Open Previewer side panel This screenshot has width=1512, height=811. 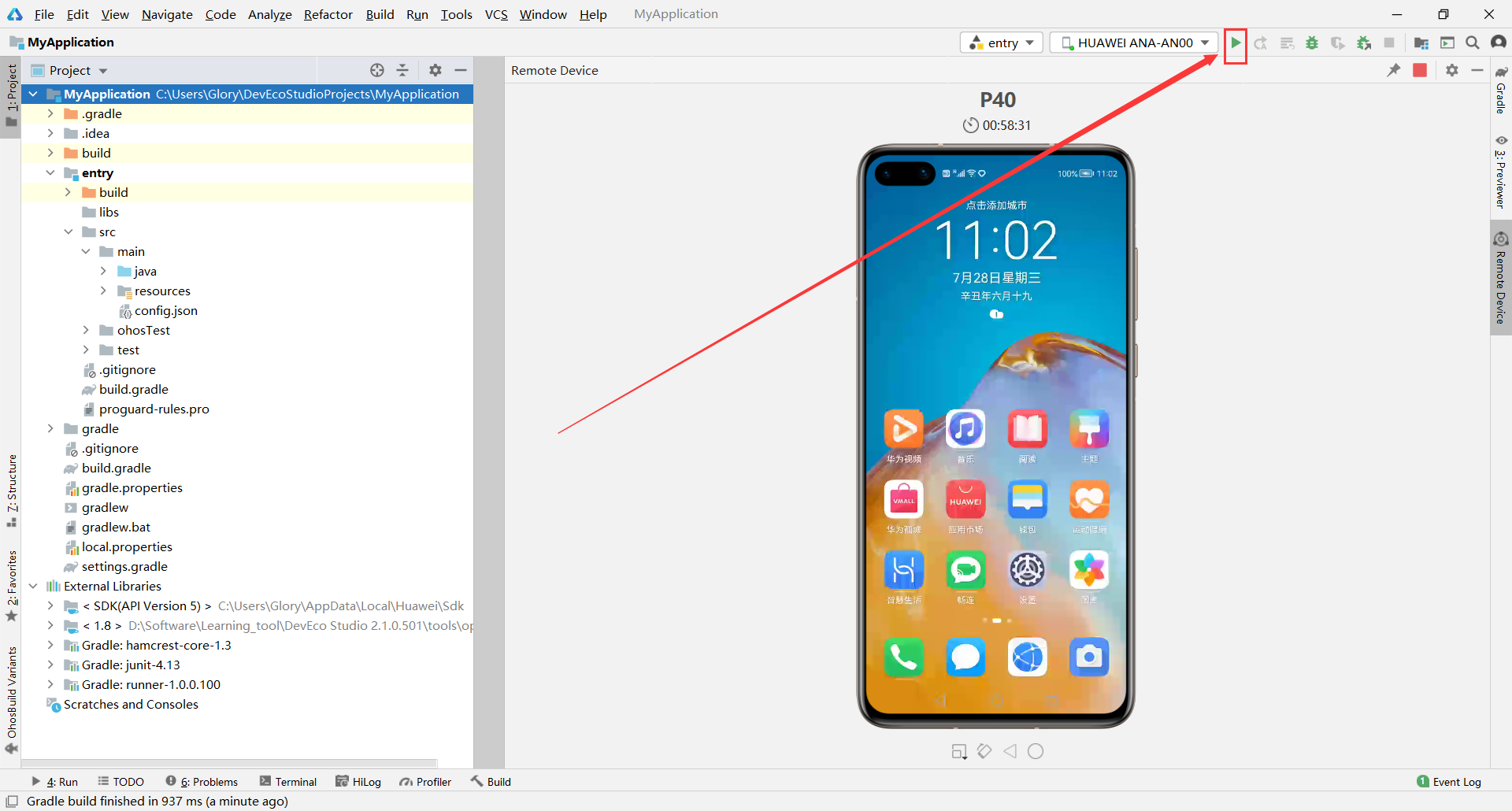[1501, 172]
